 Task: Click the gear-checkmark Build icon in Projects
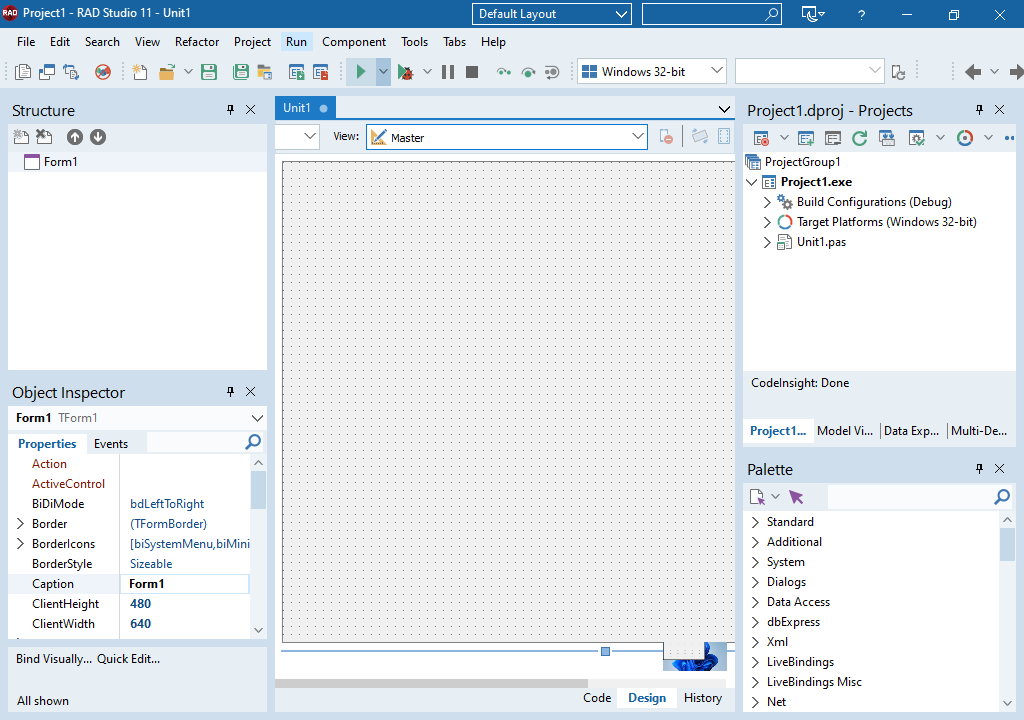[917, 138]
